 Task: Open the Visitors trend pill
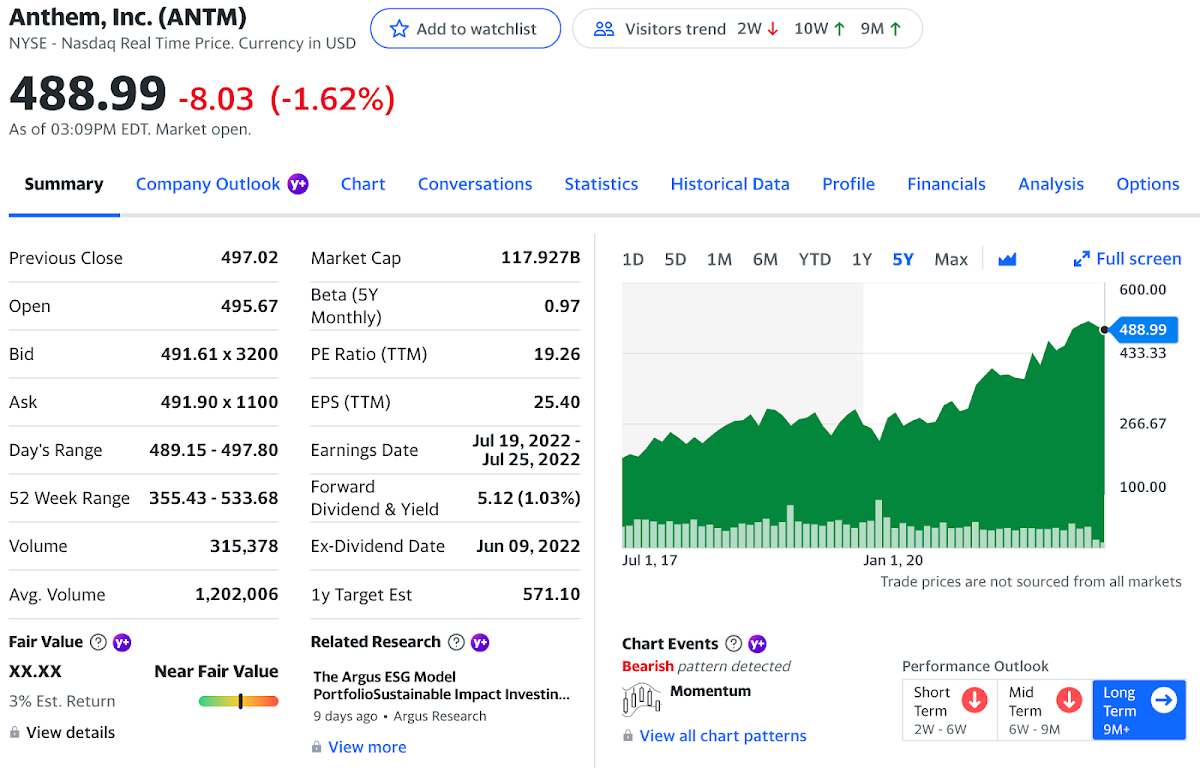747,29
